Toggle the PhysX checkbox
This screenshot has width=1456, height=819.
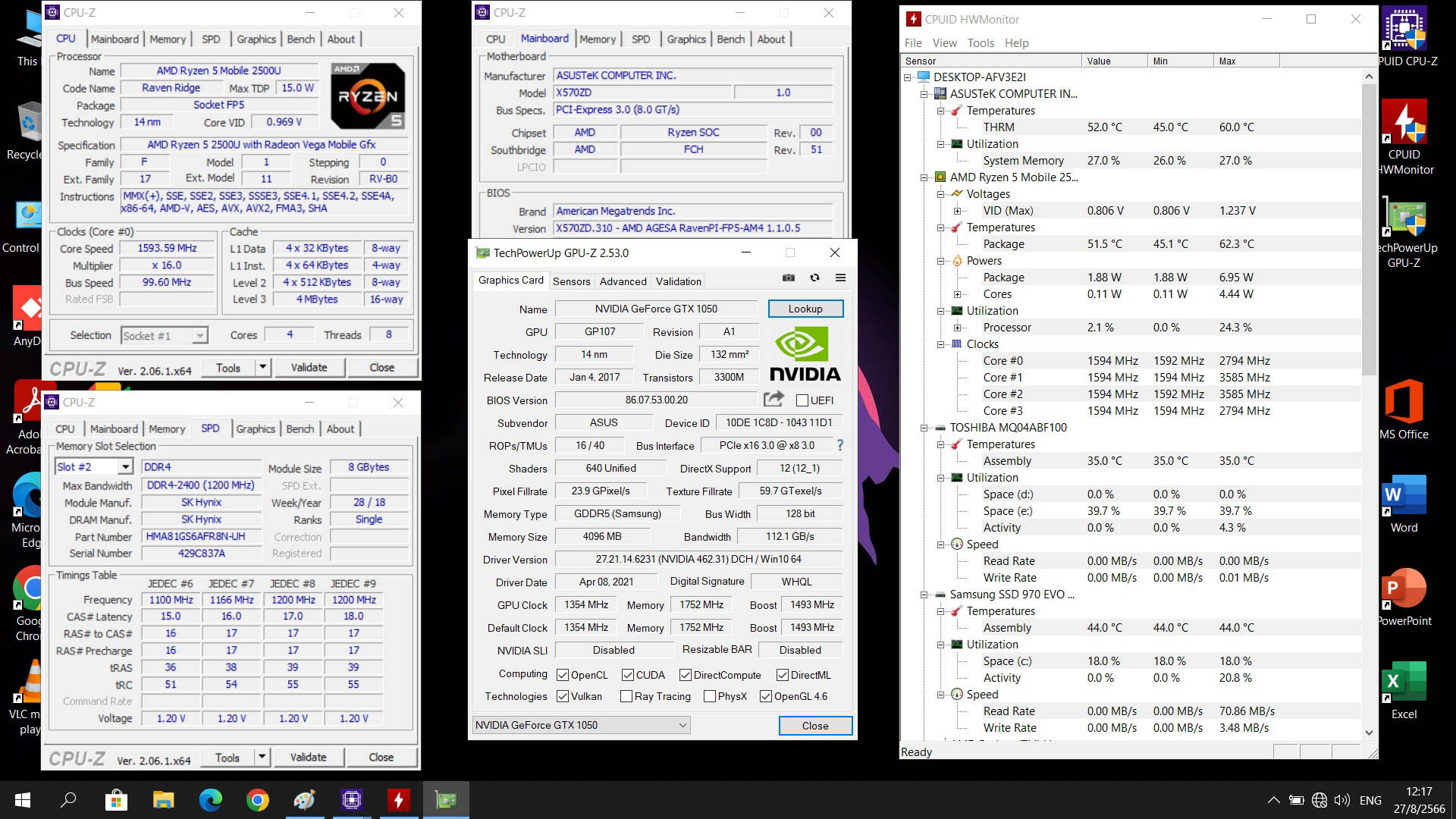coord(710,696)
